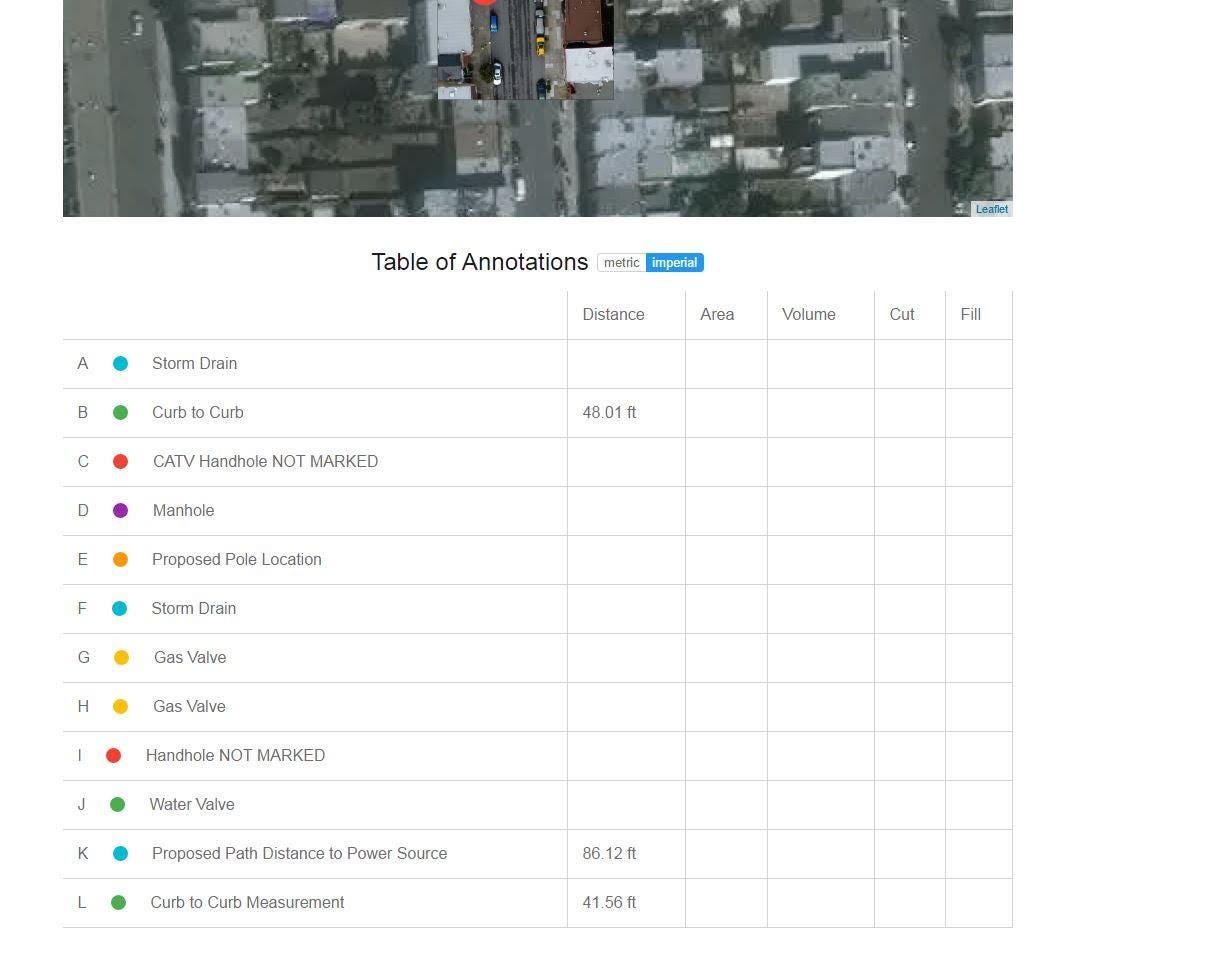Select 'CATV Handhole NOT MARKED' label

pos(265,462)
